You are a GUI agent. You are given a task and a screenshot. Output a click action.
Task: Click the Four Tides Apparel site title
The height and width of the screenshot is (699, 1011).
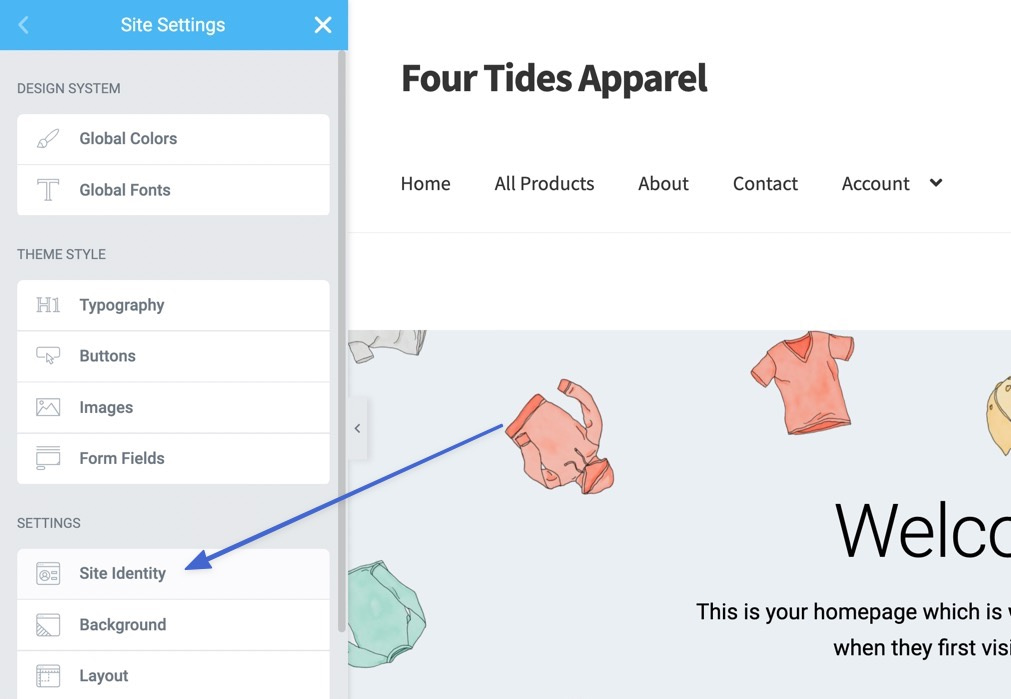click(555, 79)
